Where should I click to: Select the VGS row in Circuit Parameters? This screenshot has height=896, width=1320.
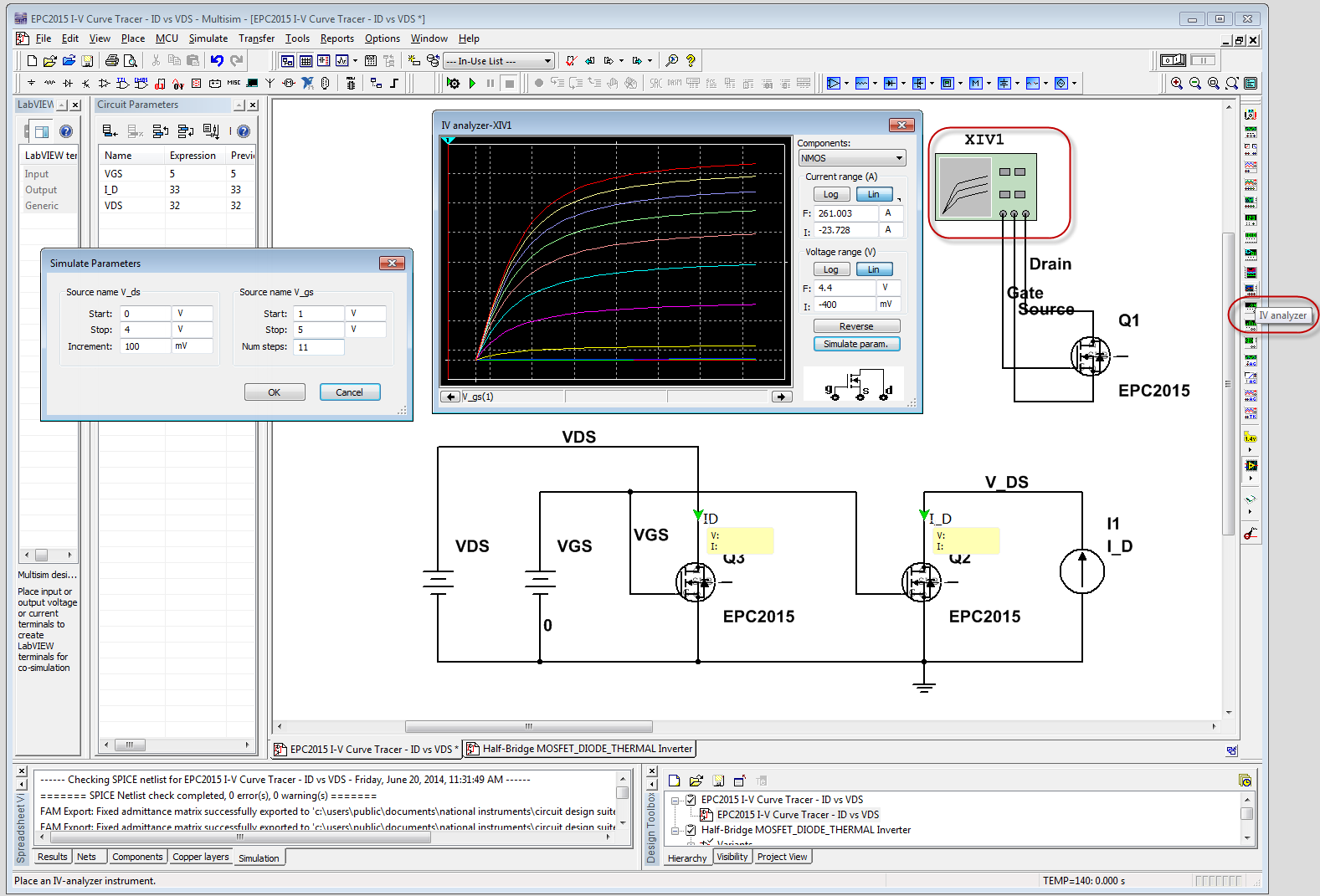point(177,174)
